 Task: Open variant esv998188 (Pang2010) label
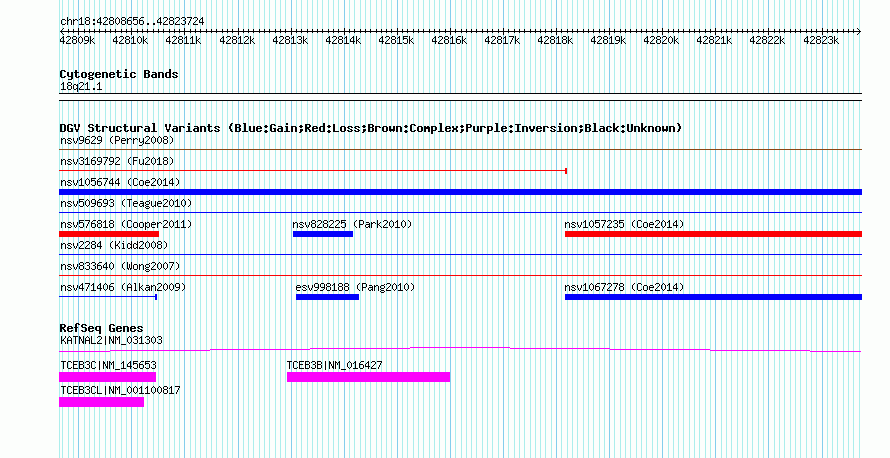pyautogui.click(x=355, y=287)
